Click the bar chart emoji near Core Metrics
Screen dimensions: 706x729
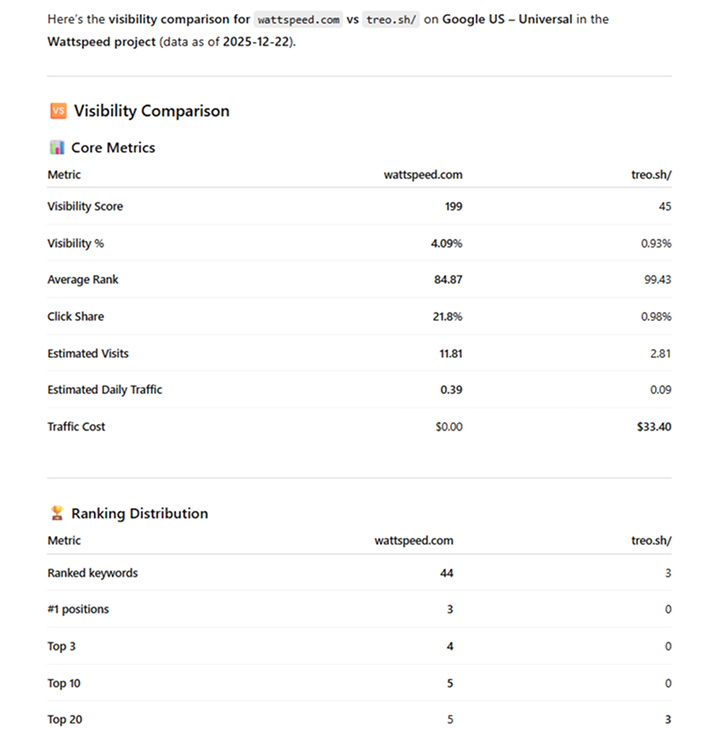(x=57, y=148)
